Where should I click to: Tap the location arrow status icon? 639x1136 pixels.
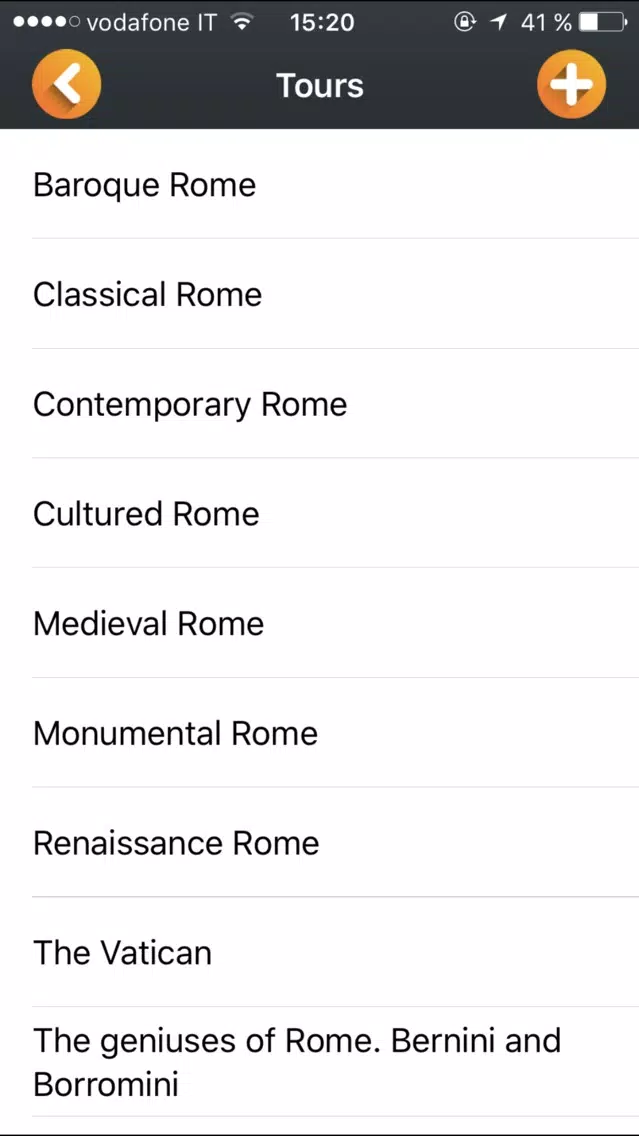pos(498,22)
